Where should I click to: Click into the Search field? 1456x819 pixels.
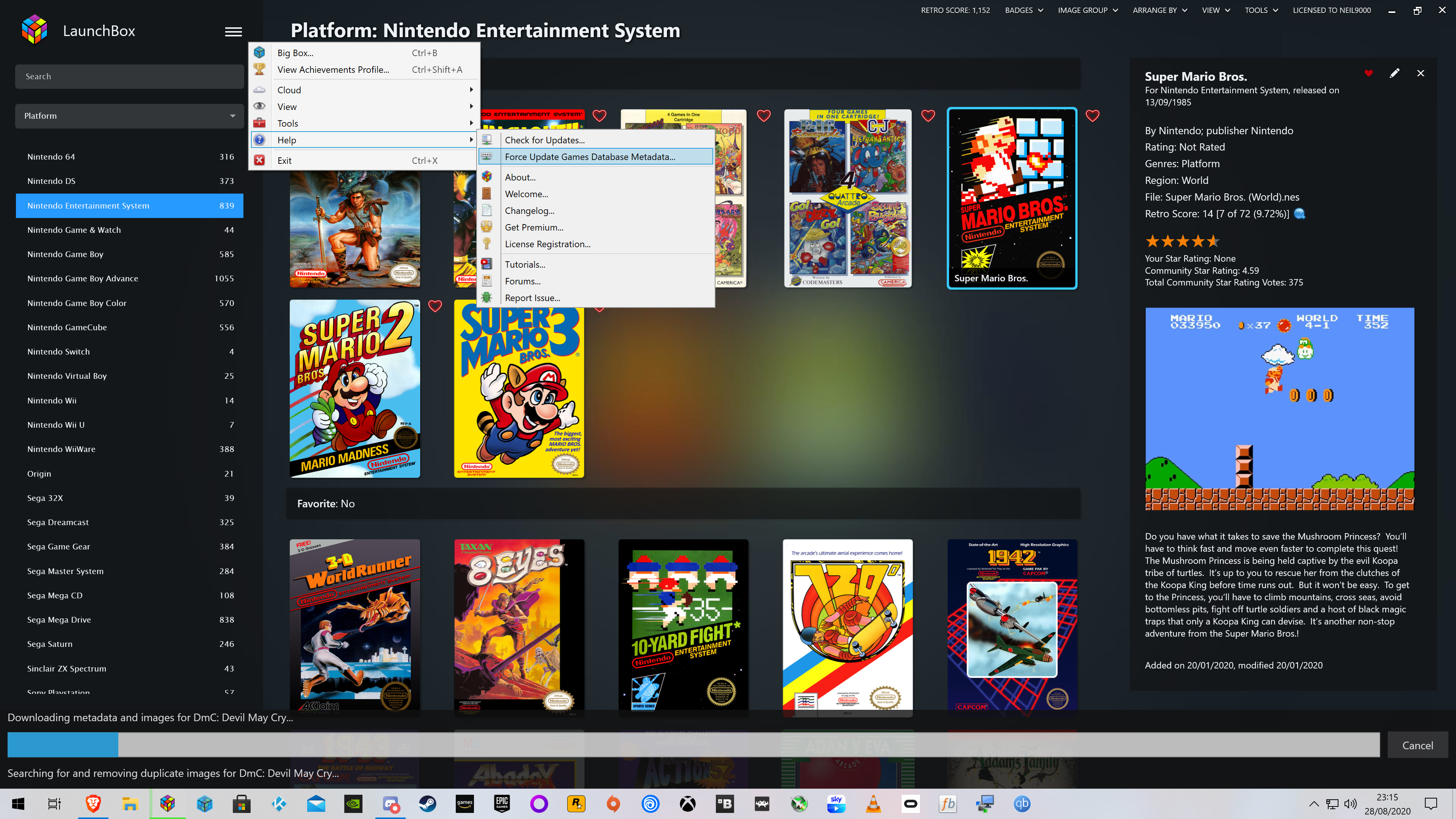click(129, 76)
